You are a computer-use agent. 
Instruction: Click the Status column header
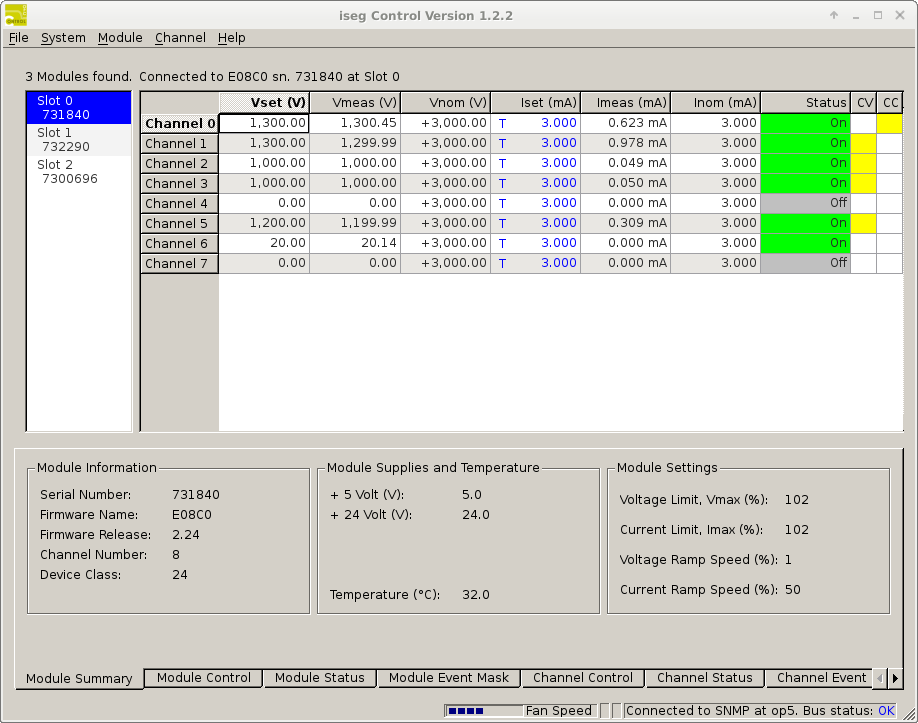click(x=806, y=102)
